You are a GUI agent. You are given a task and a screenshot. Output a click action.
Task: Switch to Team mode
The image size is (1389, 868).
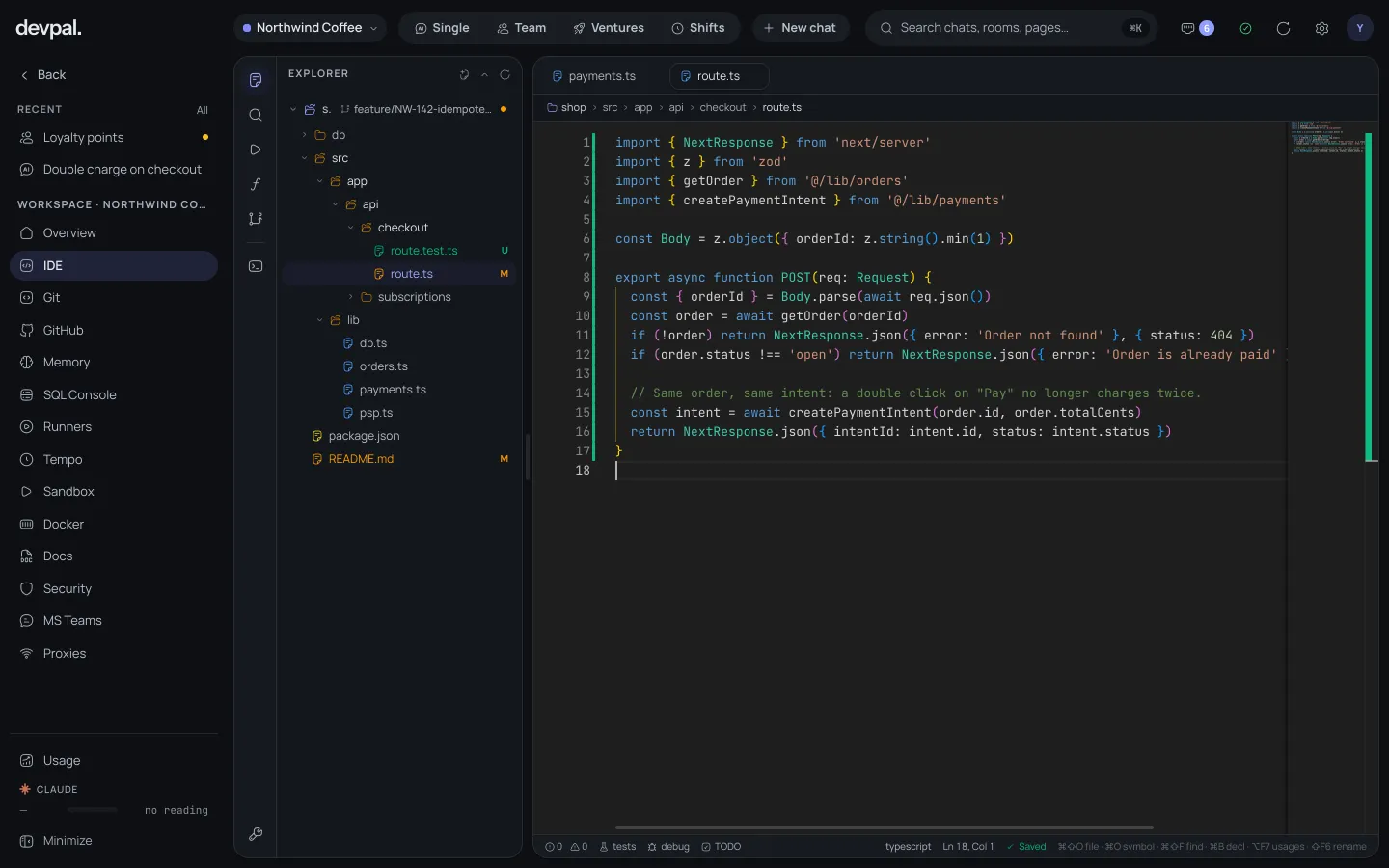pyautogui.click(x=521, y=28)
